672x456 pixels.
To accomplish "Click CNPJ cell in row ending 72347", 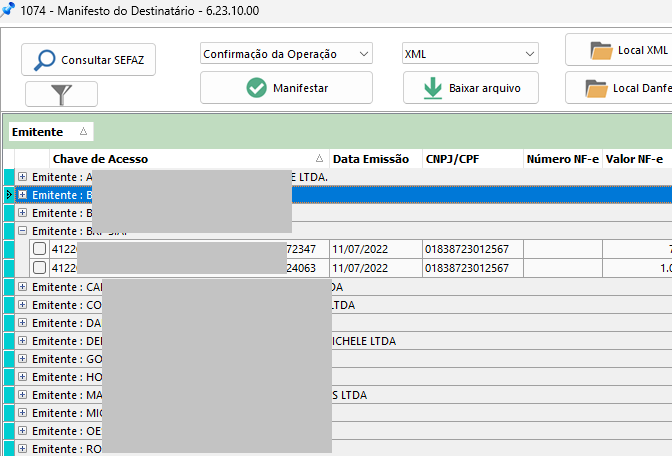I will 473,249.
